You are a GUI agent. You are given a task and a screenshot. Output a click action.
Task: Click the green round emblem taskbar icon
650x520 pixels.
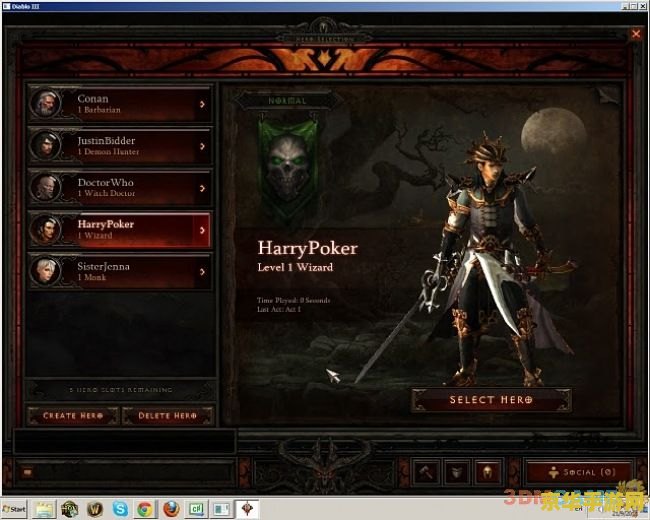point(70,509)
